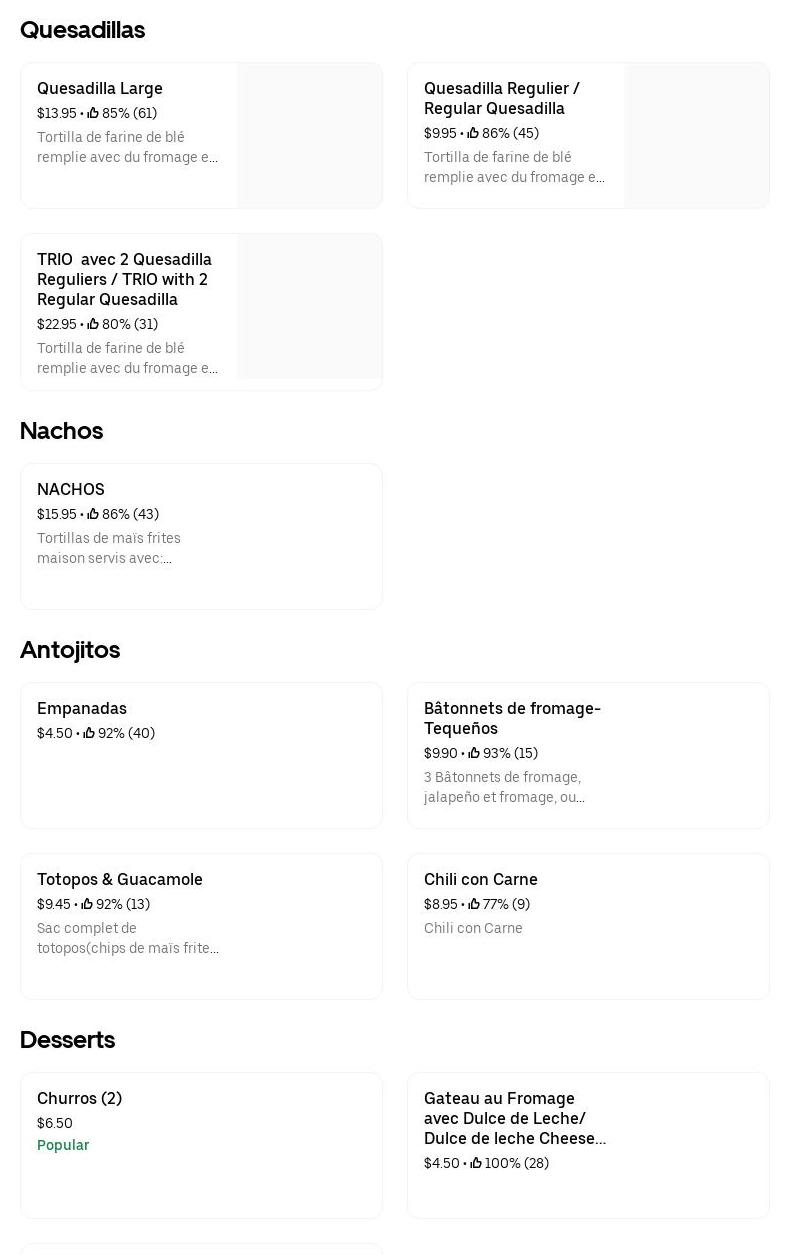Open the Quesadilla Large image thumbnail
804x1255 pixels.
click(x=309, y=136)
